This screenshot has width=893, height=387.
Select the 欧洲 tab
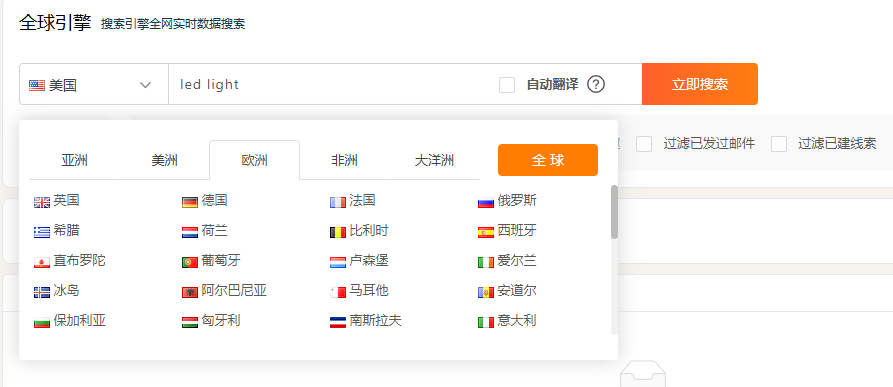[255, 160]
